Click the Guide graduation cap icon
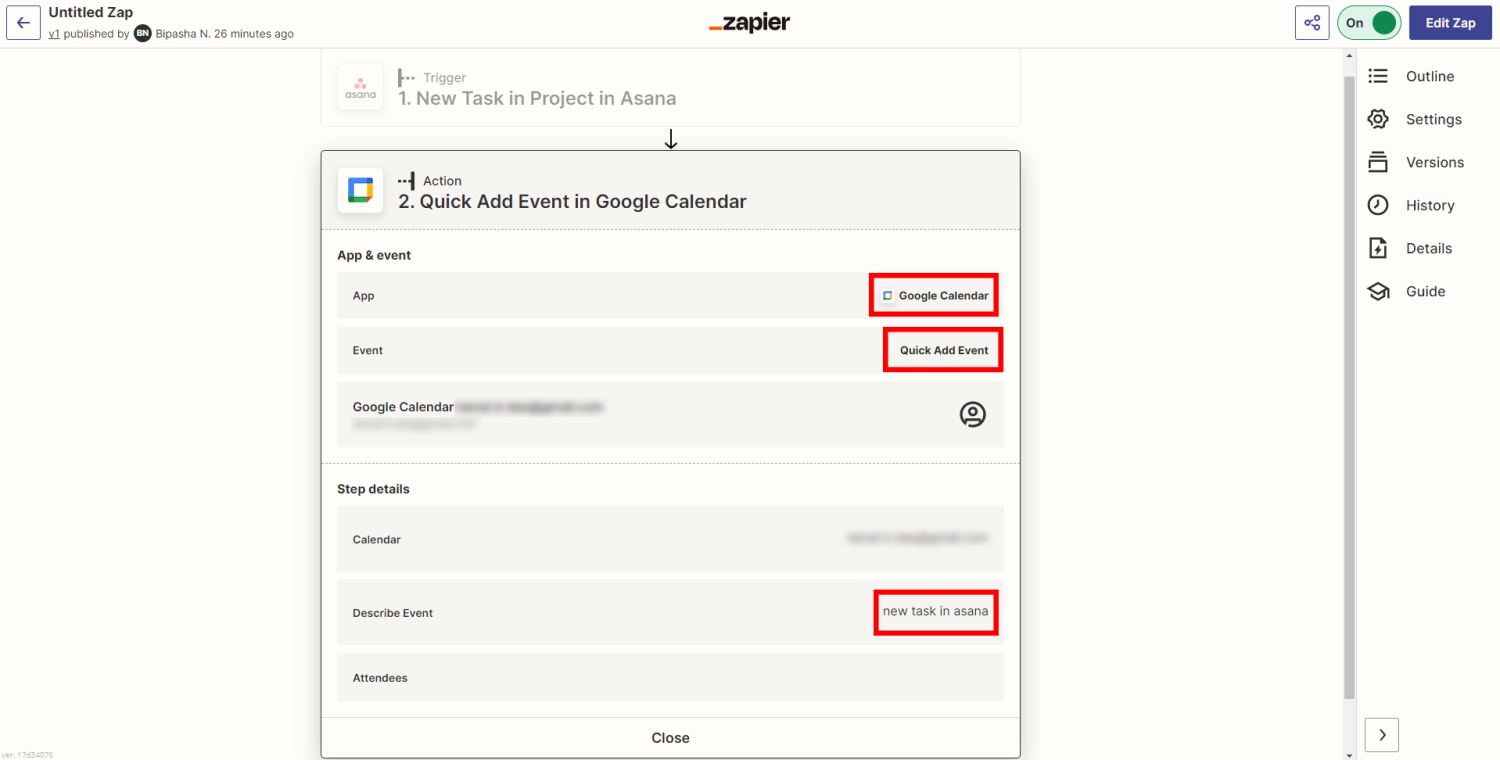Screen dimensions: 1500x760 point(1378,291)
